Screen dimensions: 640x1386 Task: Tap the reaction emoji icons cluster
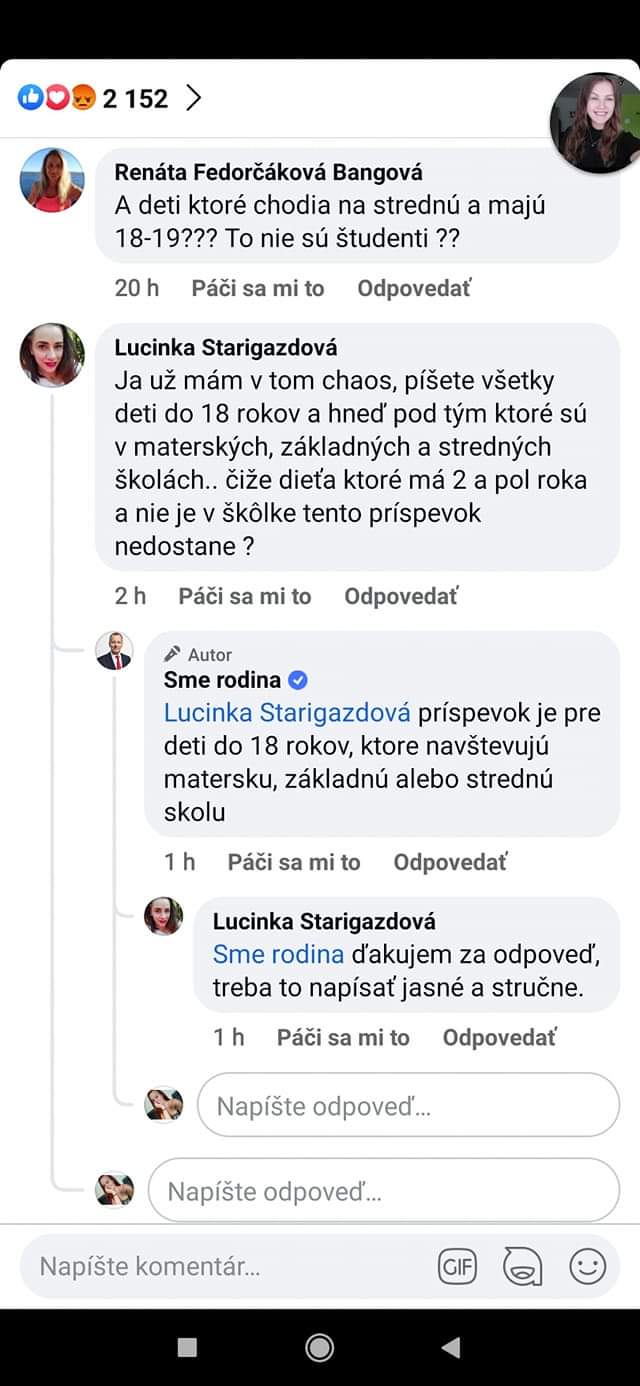click(57, 98)
